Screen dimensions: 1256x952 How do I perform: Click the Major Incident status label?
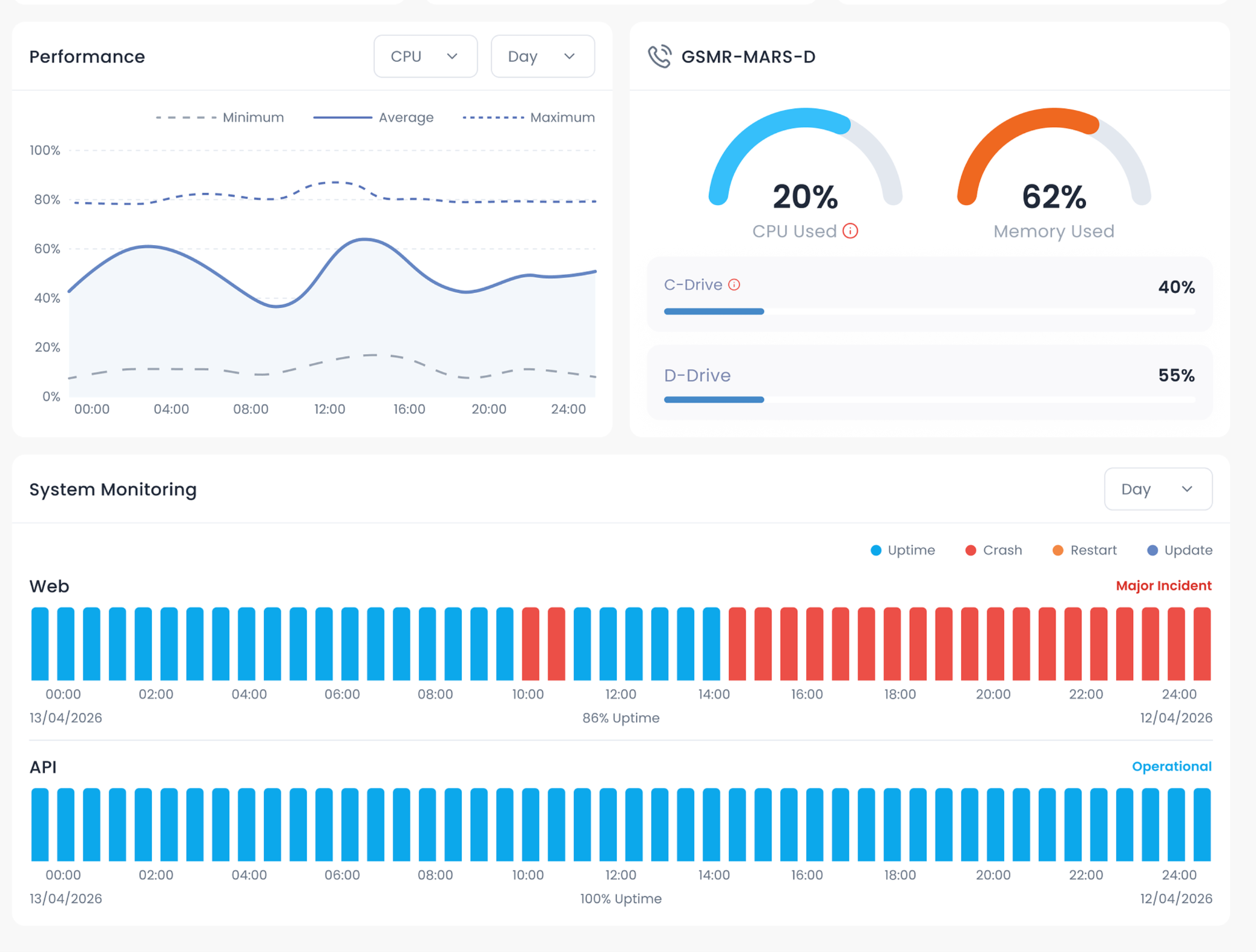click(1163, 586)
